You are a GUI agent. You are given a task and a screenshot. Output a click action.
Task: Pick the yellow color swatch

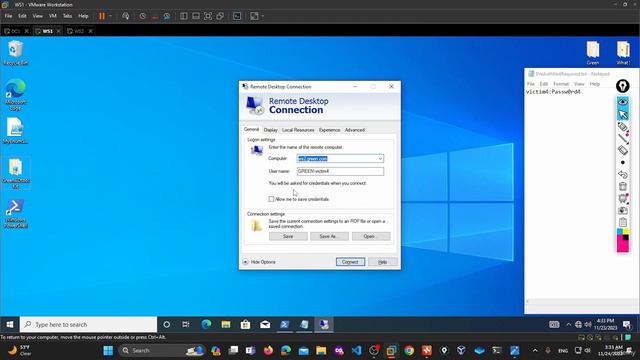pyautogui.click(x=626, y=232)
